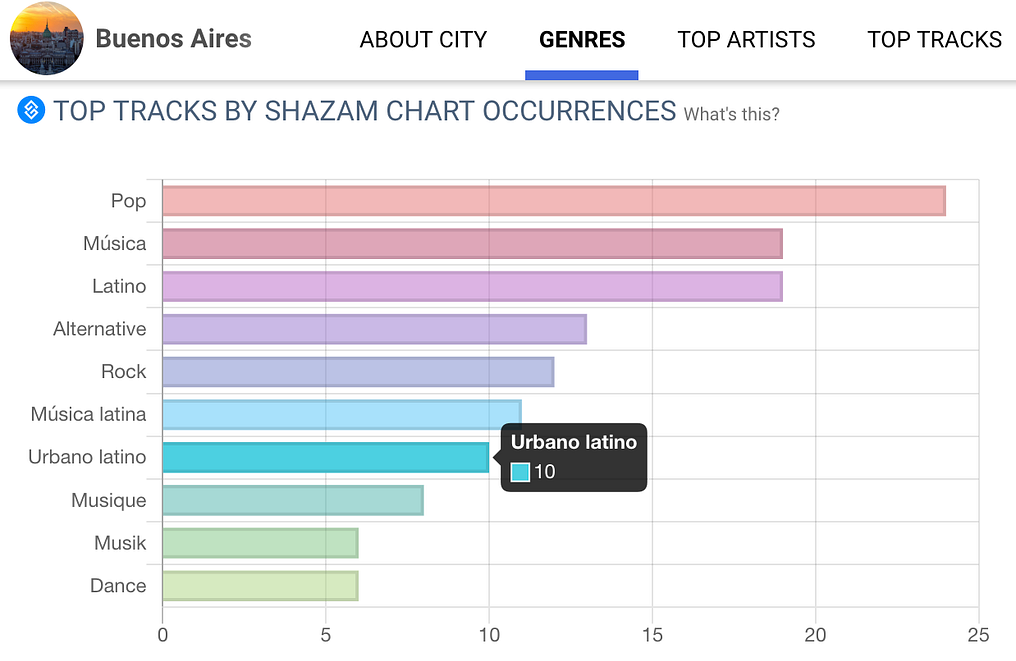1016x661 pixels.
Task: Click the Música bar in the chart
Action: click(x=472, y=244)
